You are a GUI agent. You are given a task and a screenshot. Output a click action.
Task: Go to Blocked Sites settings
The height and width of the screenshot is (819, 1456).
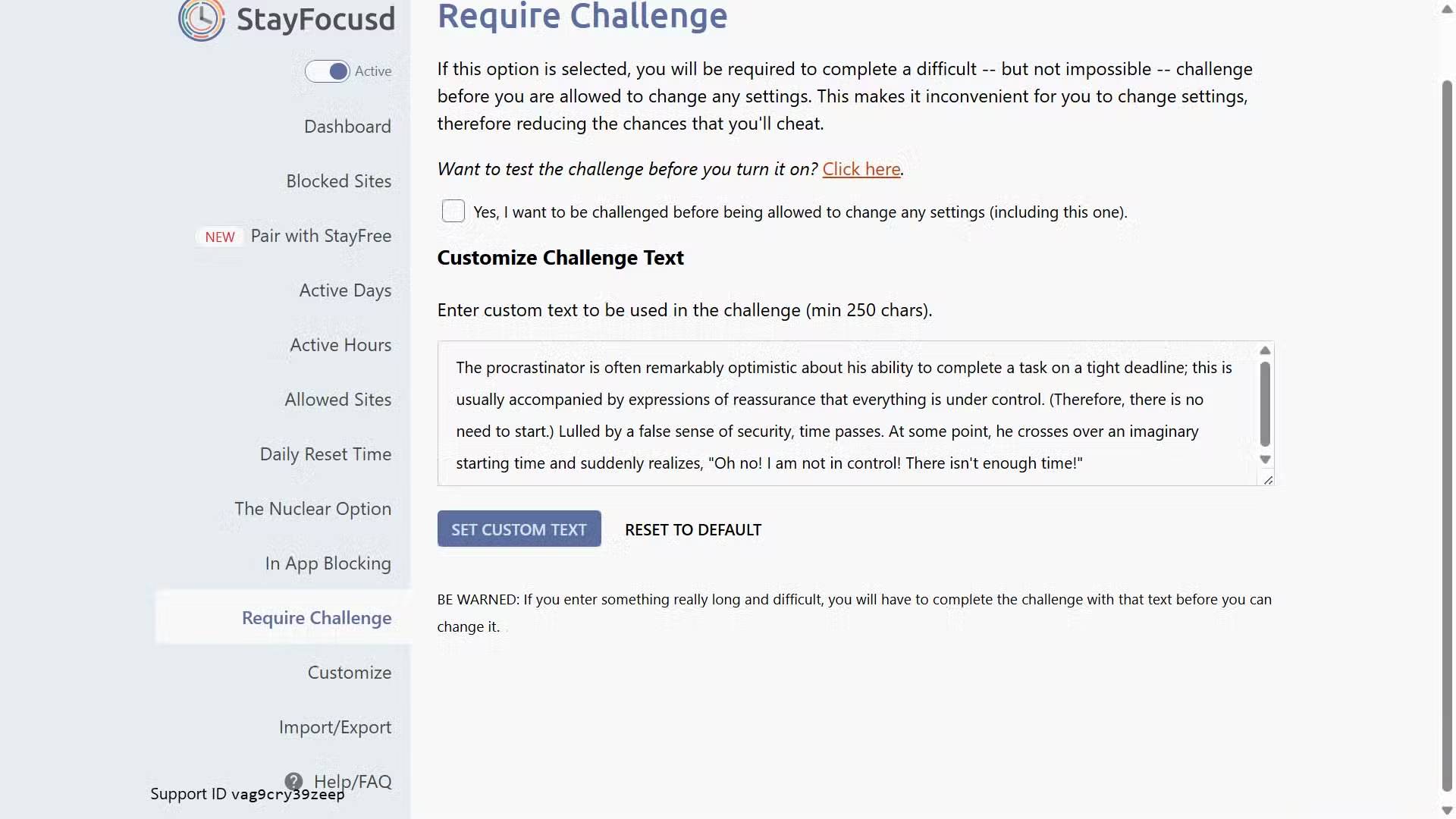pyautogui.click(x=338, y=181)
